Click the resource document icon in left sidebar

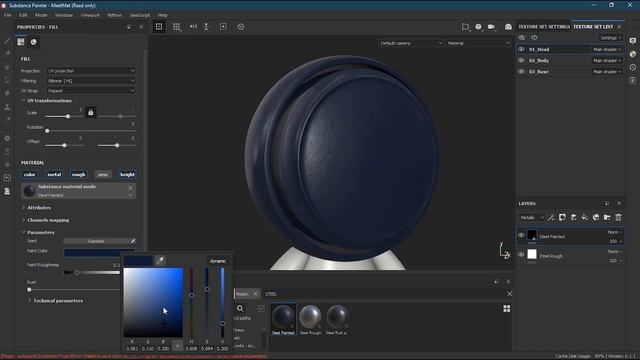click(x=7, y=191)
